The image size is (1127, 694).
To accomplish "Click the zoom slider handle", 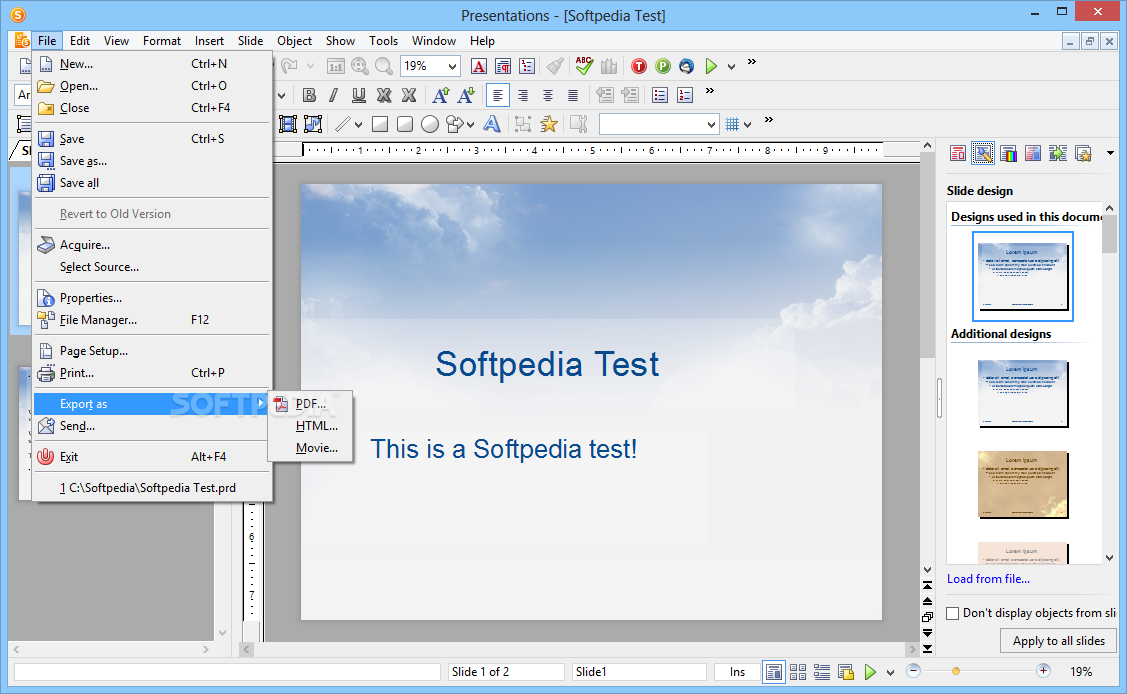I will click(x=955, y=672).
